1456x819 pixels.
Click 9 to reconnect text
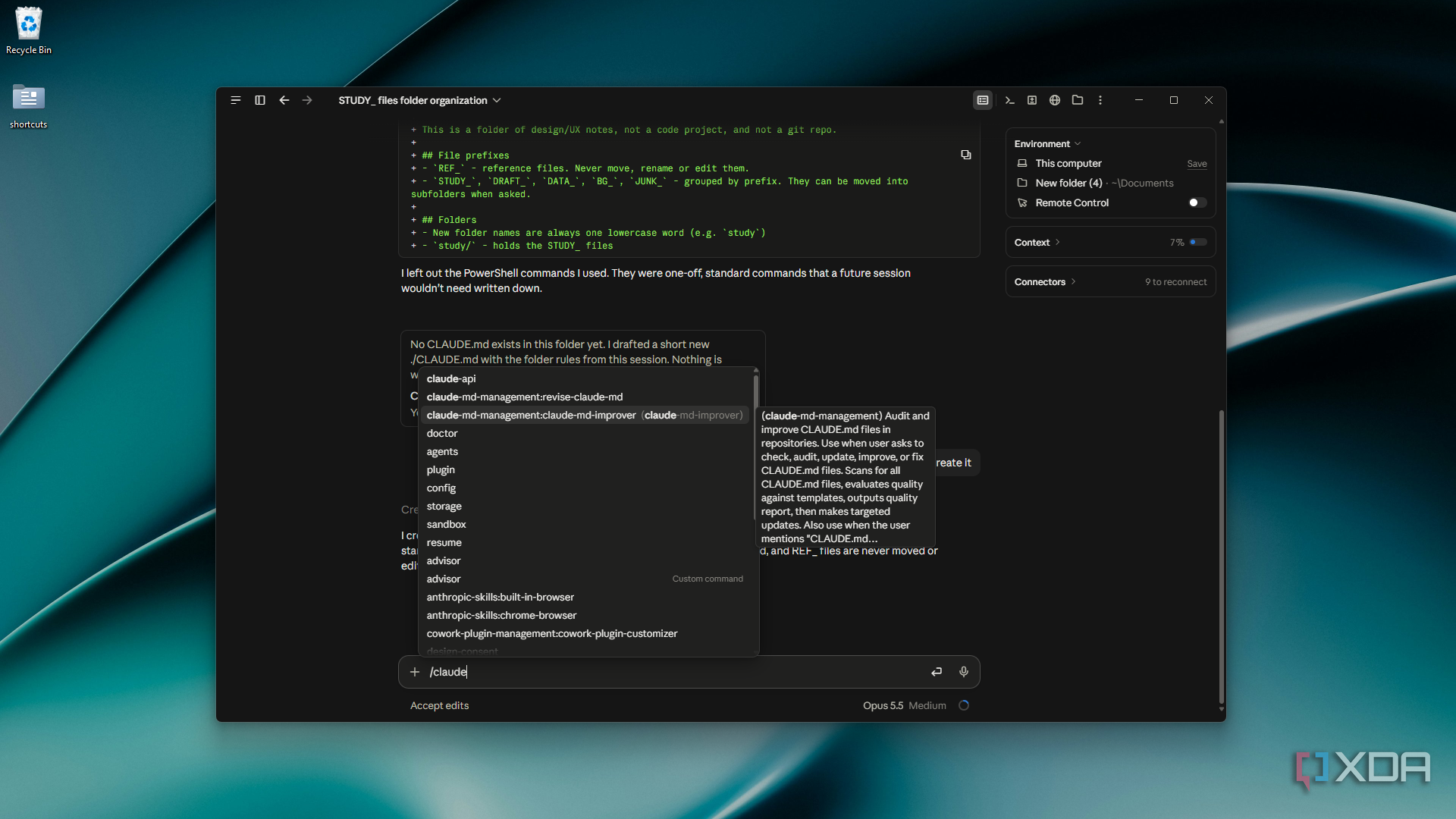pyautogui.click(x=1175, y=282)
